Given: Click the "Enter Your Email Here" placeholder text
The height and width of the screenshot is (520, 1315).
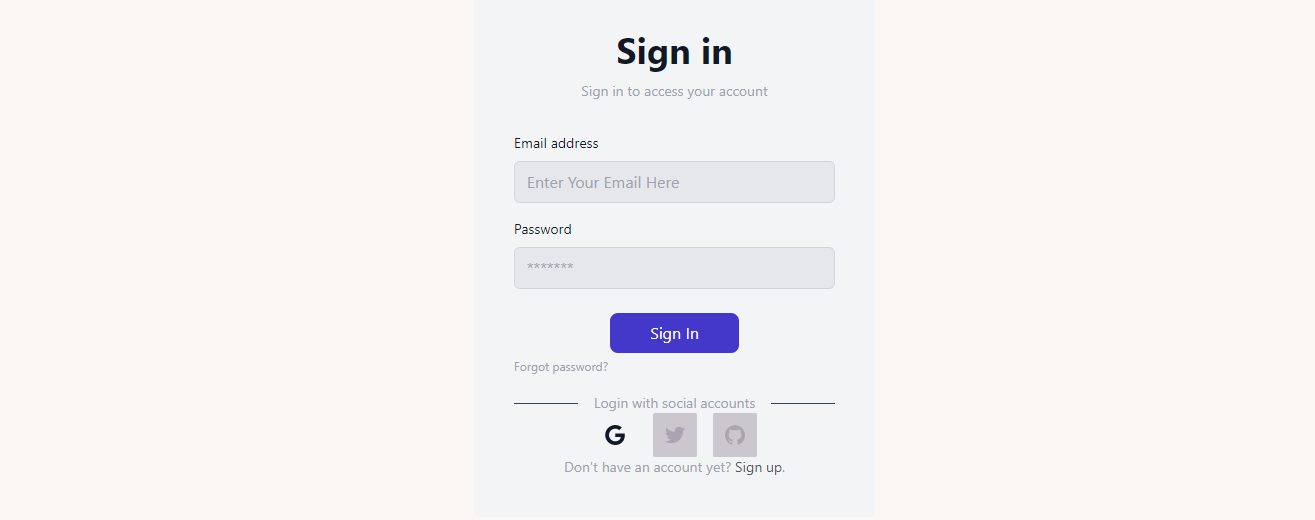Looking at the screenshot, I should coord(603,183).
